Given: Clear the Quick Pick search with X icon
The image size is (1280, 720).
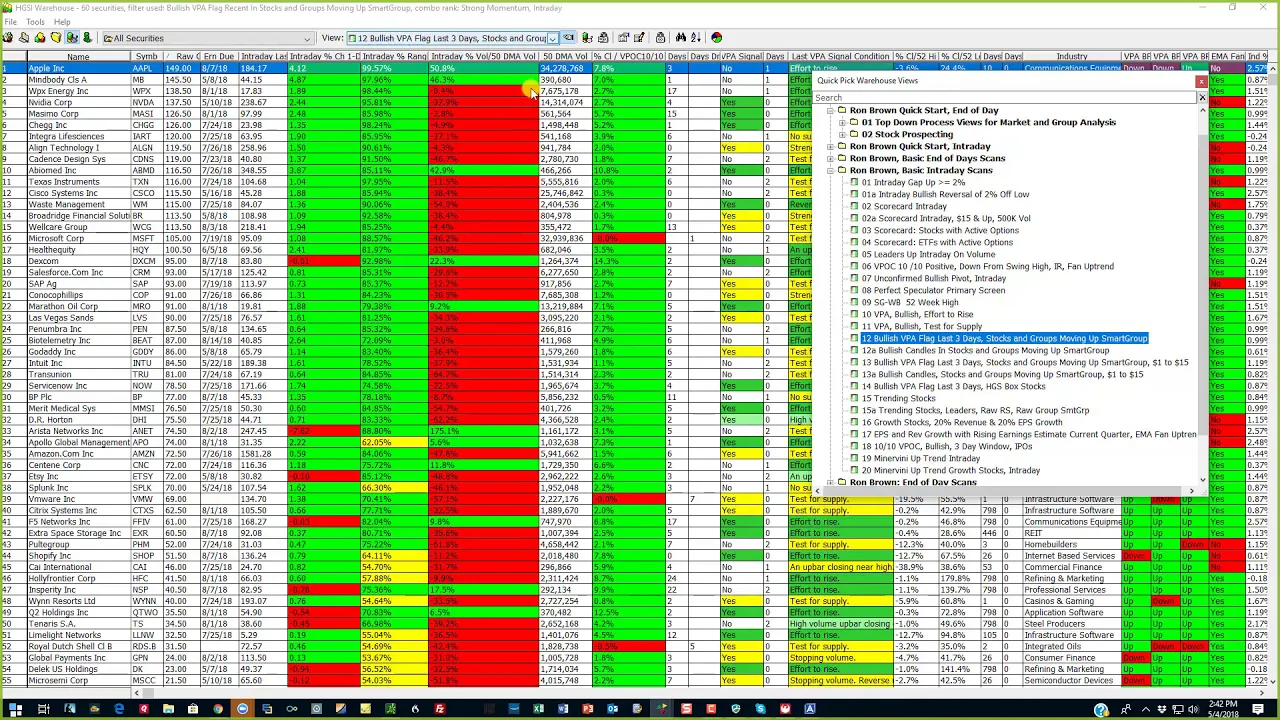Looking at the screenshot, I should 1202,97.
